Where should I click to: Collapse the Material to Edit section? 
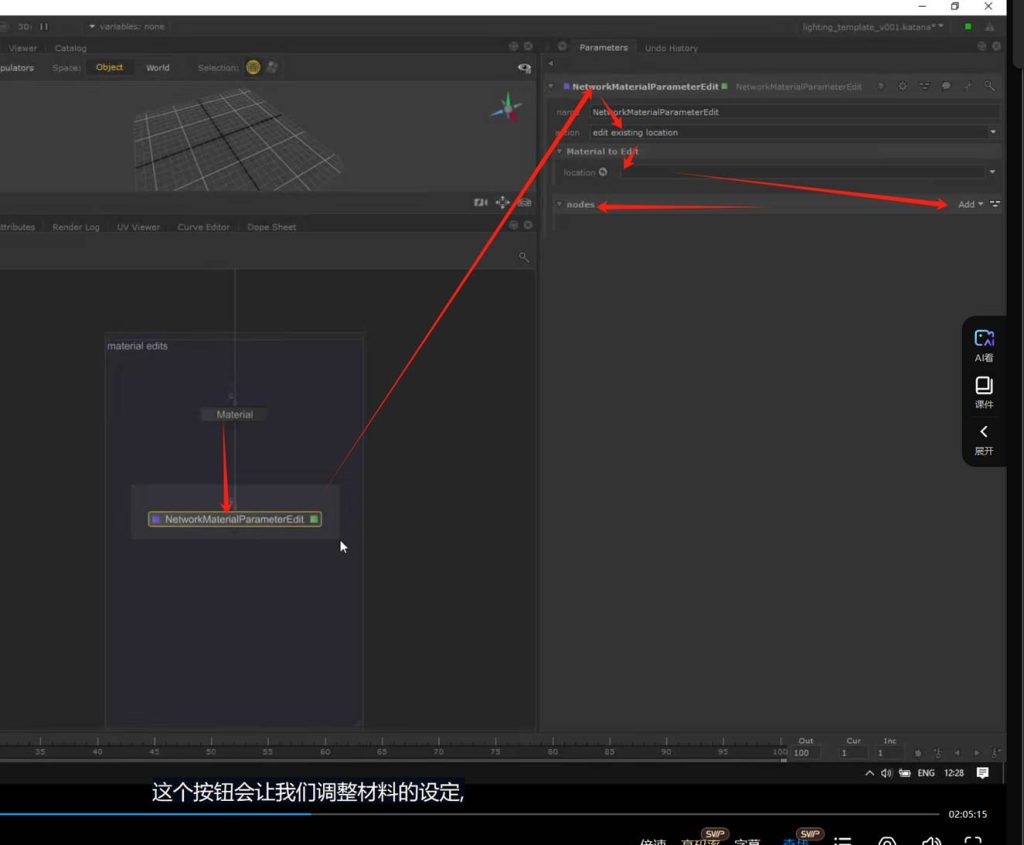coord(560,152)
